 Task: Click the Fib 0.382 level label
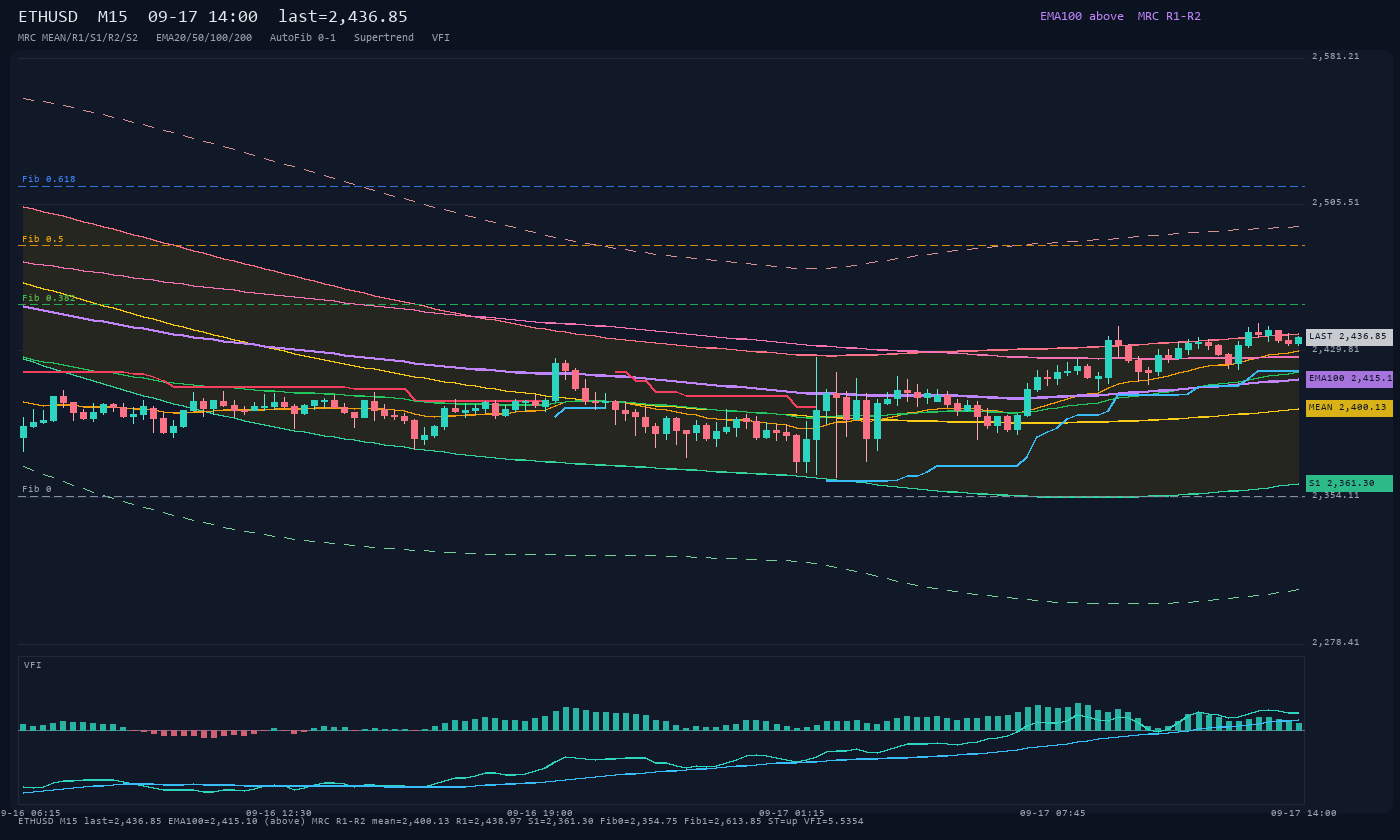[x=49, y=298]
